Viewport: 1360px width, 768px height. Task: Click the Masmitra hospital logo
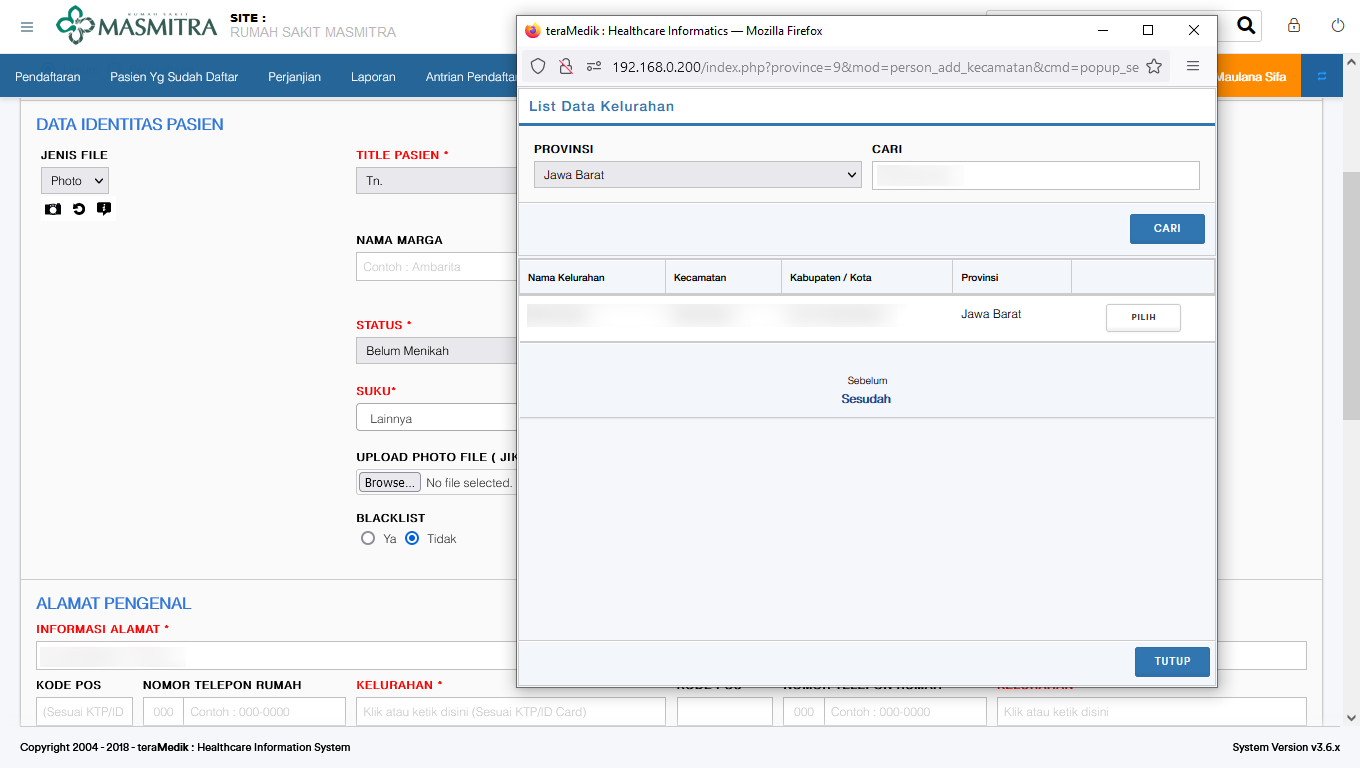136,25
